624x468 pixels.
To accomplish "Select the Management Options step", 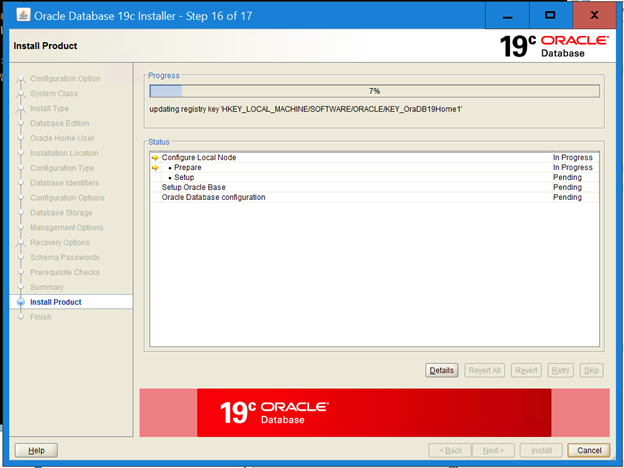I will point(66,228).
